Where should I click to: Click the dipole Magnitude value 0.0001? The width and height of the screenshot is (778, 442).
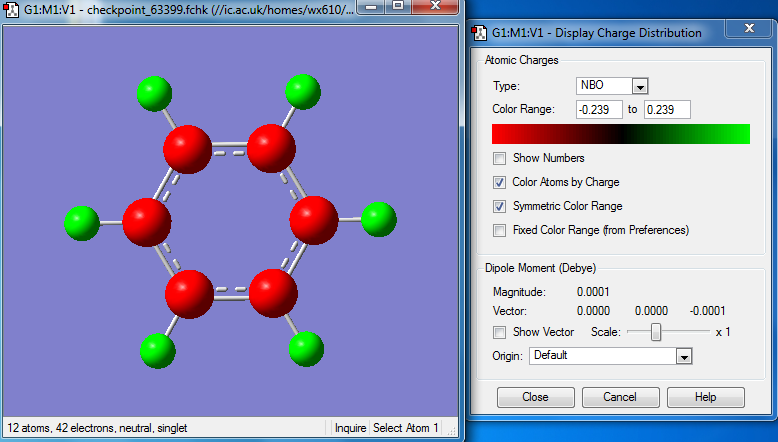(x=593, y=292)
